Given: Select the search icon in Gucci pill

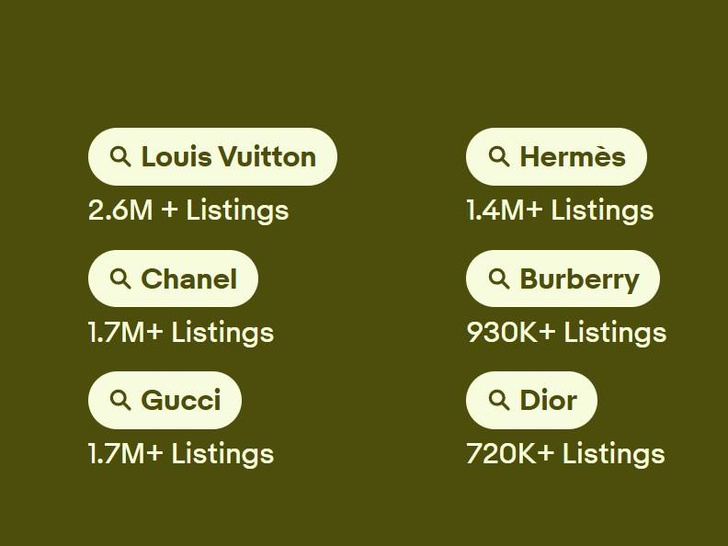Looking at the screenshot, I should click(x=120, y=401).
